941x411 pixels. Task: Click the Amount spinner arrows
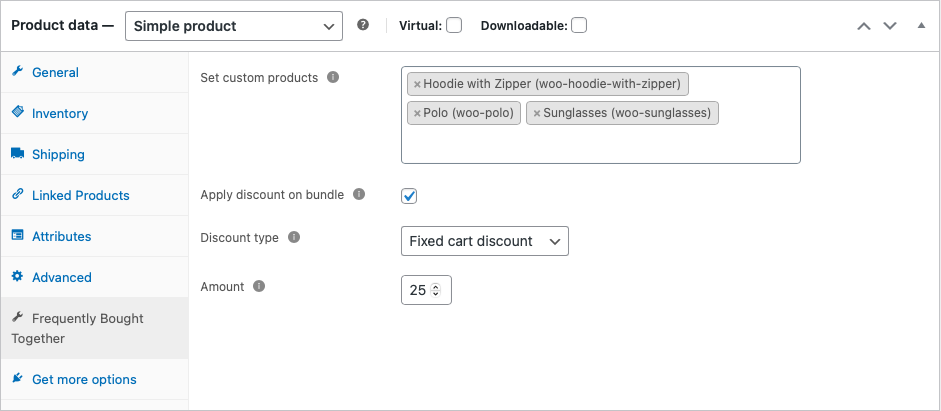tap(436, 290)
